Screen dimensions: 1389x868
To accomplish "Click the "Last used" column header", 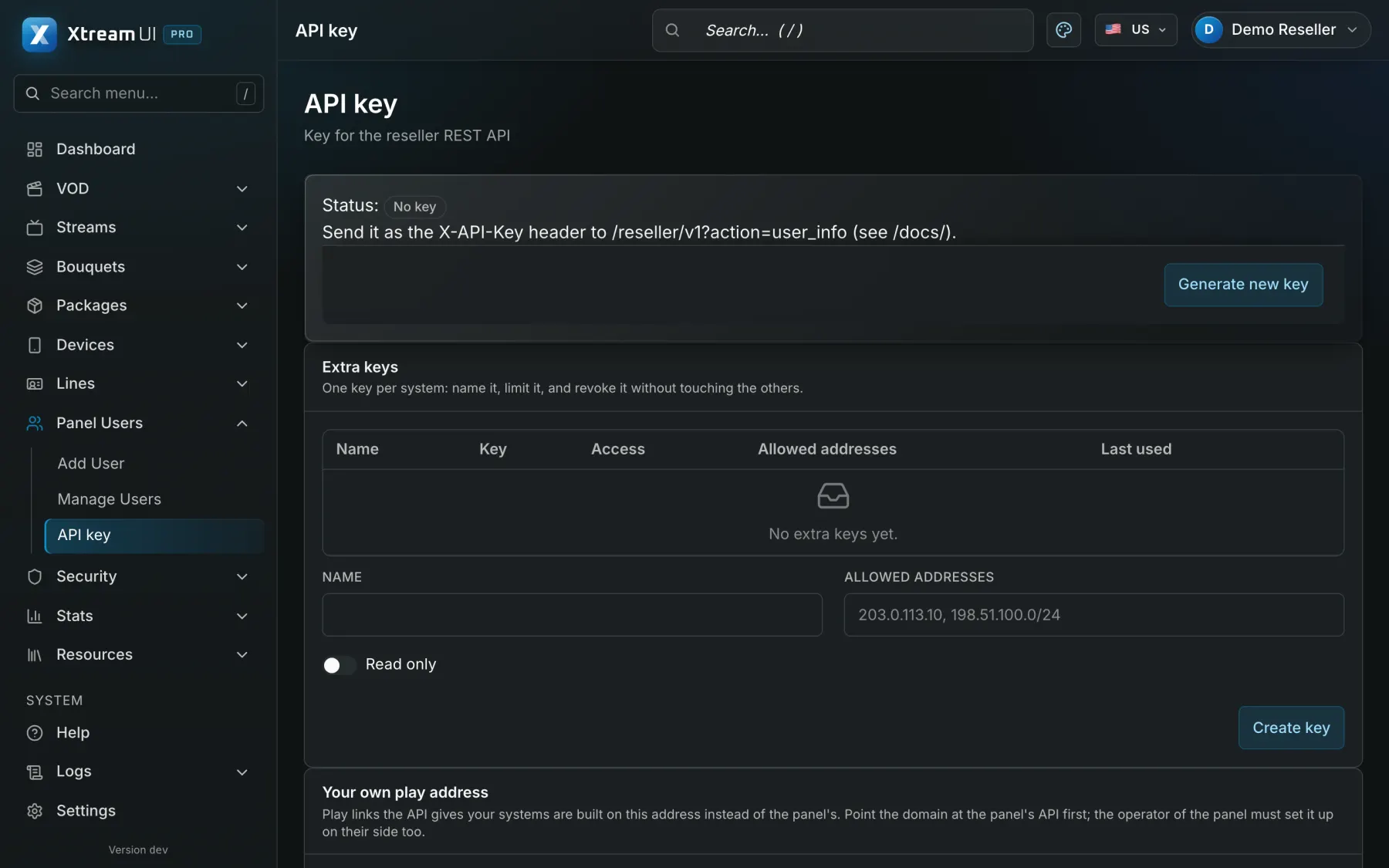I will 1136,449.
